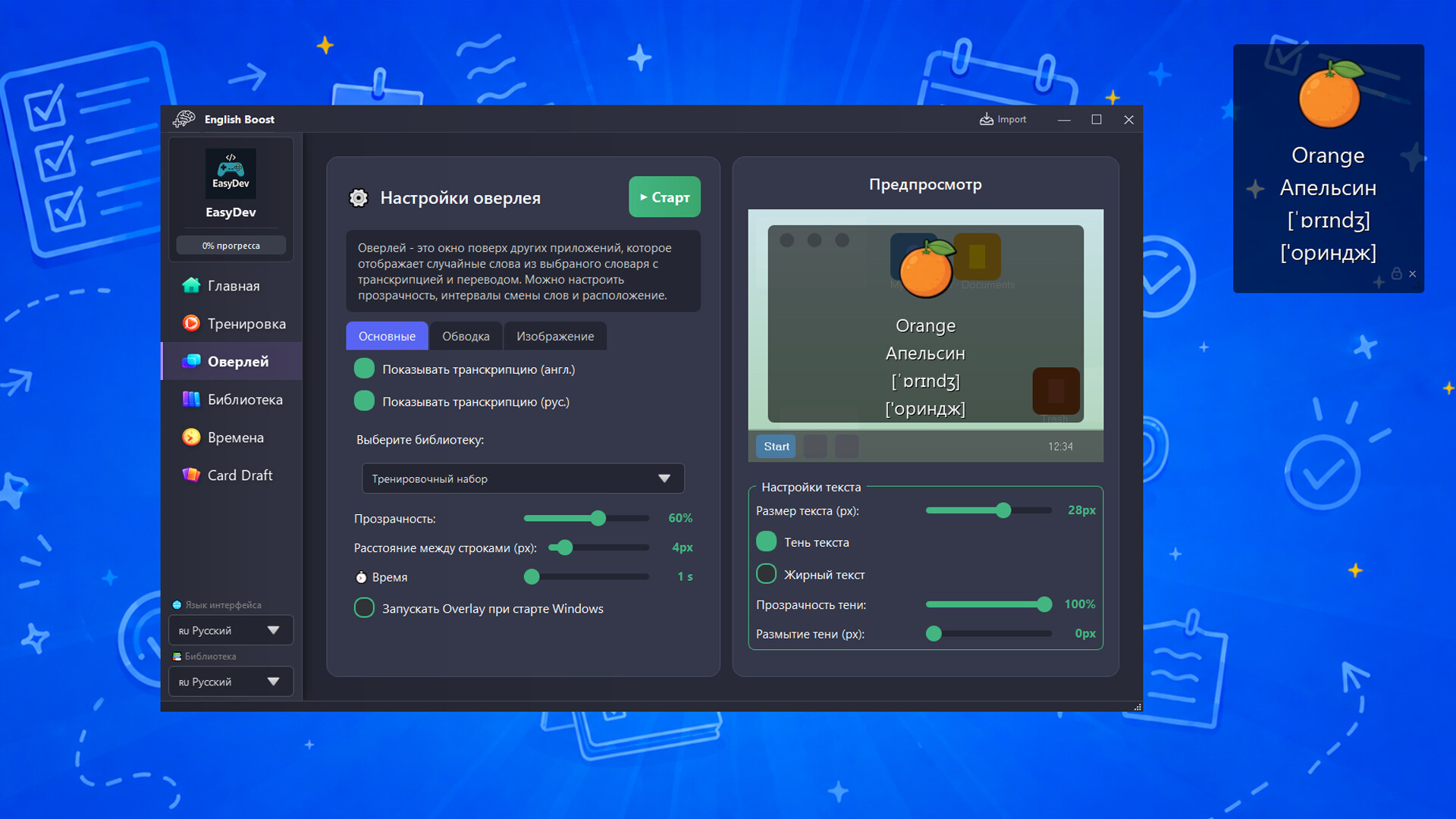Switch to the Изображение tab

555,336
